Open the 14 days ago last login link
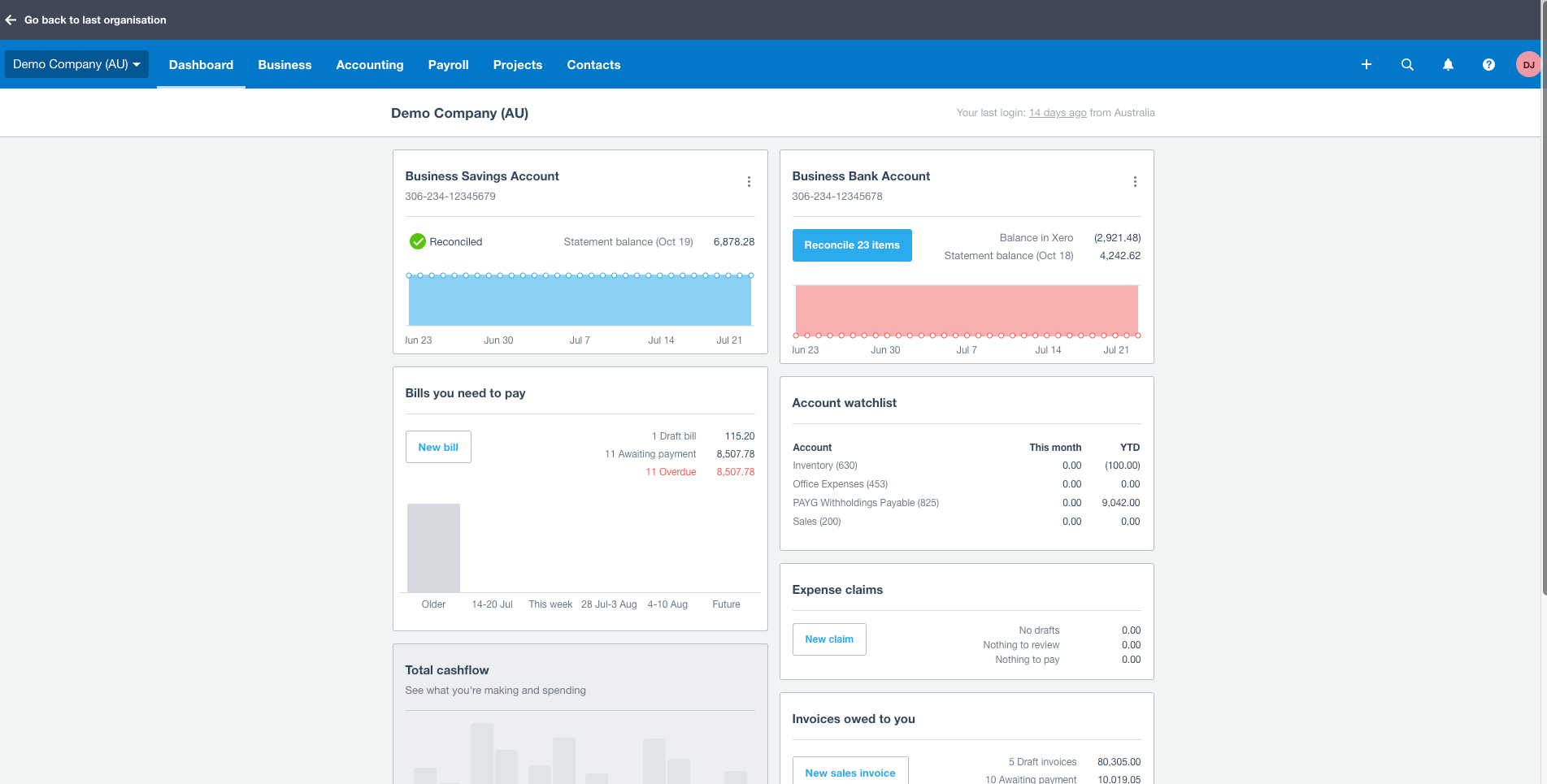Image resolution: width=1547 pixels, height=784 pixels. pyautogui.click(x=1057, y=112)
